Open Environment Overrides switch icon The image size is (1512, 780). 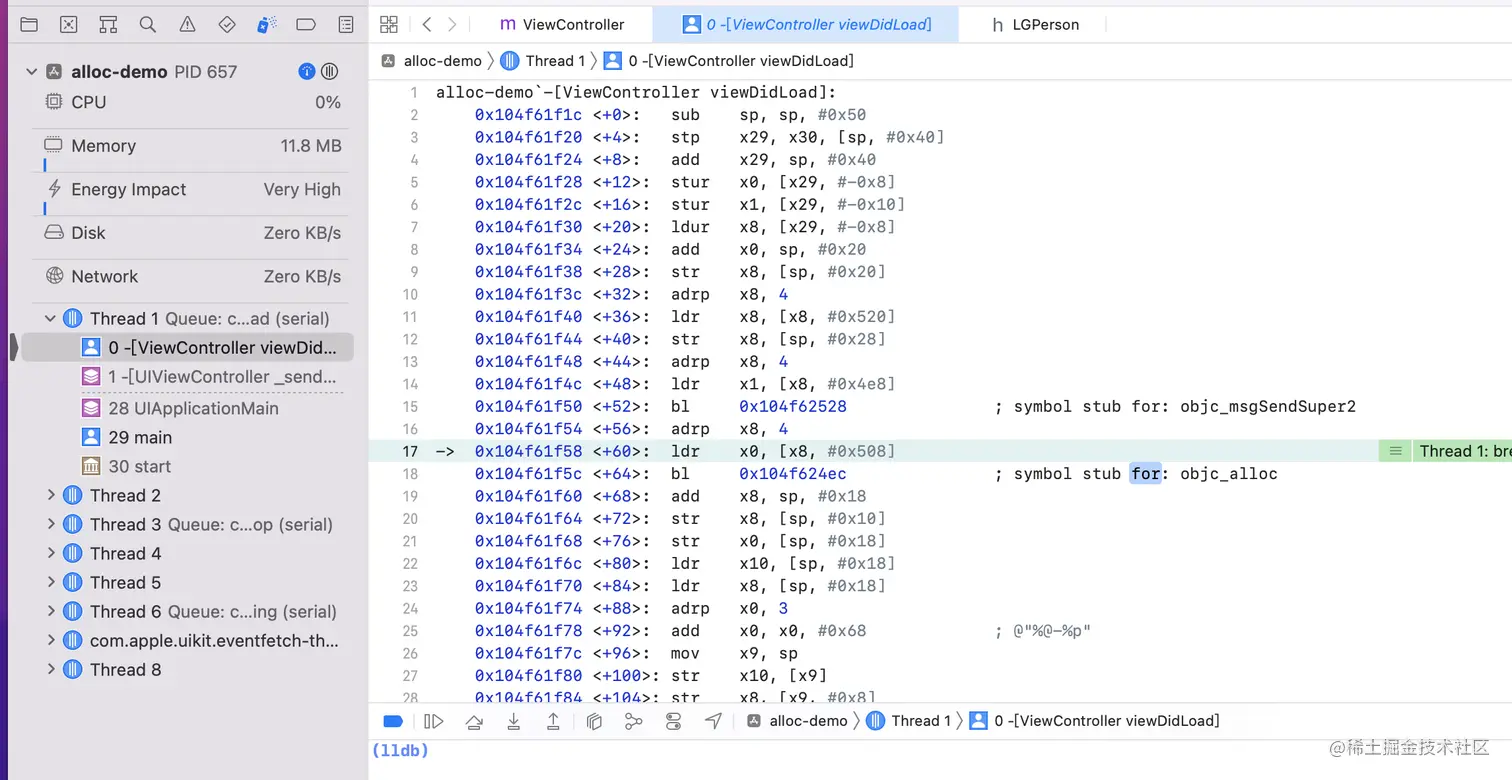(673, 721)
